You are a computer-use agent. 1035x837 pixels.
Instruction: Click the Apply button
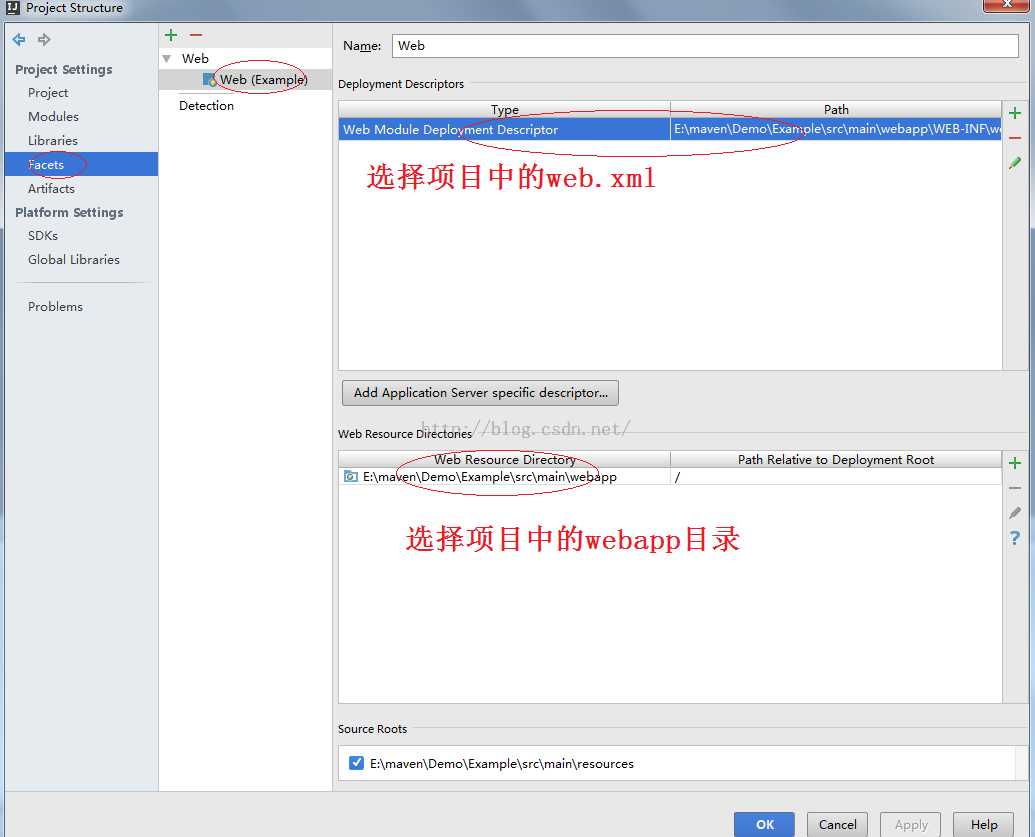click(910, 824)
